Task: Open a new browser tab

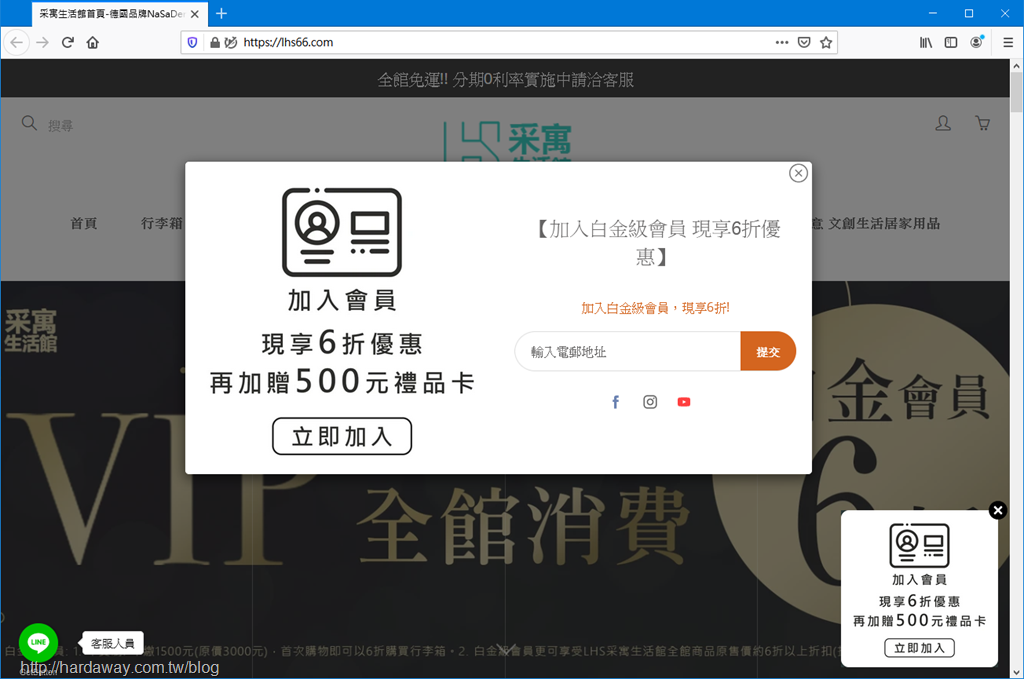Action: 221,13
